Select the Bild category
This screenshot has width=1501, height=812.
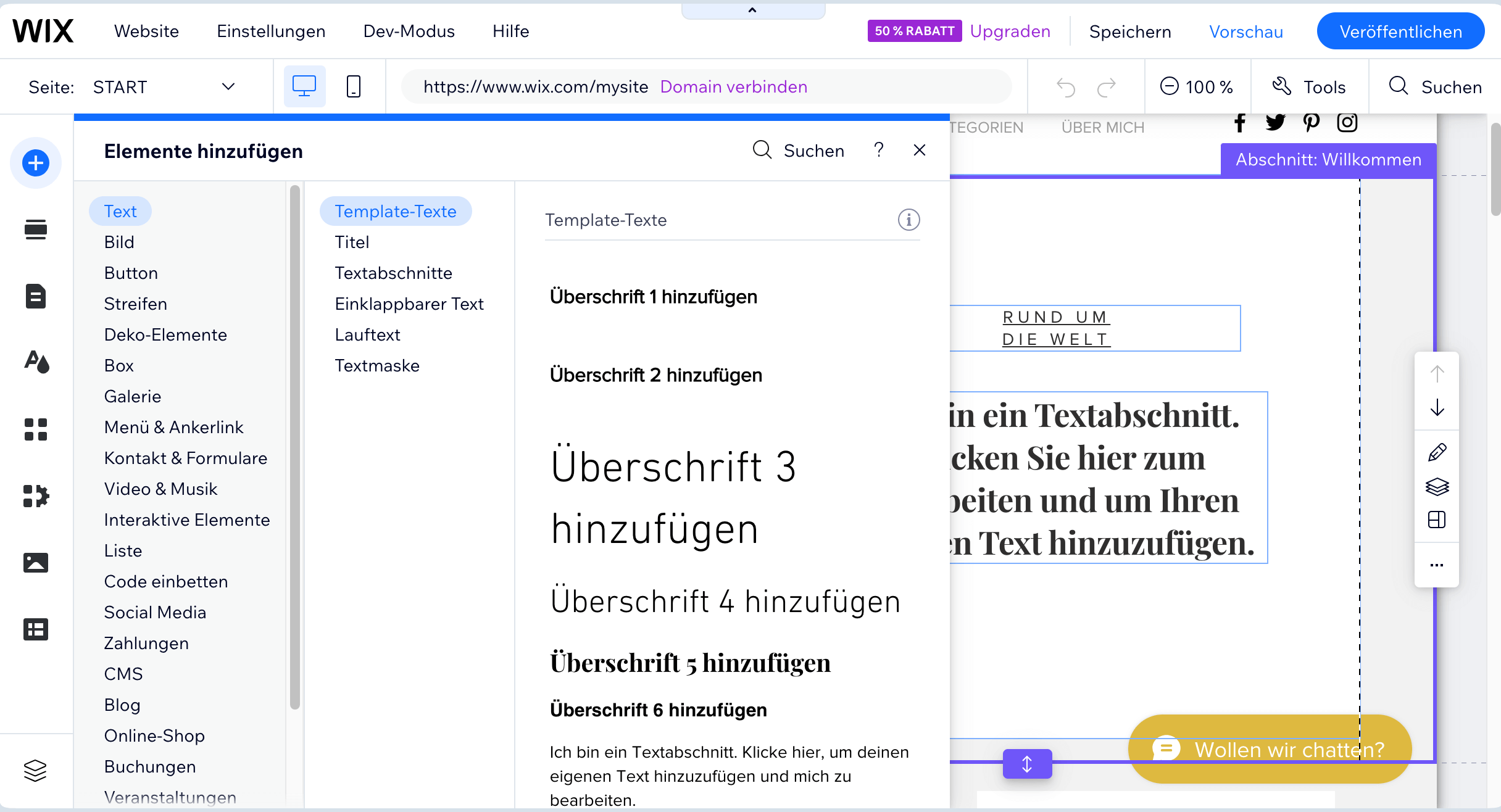(x=119, y=242)
